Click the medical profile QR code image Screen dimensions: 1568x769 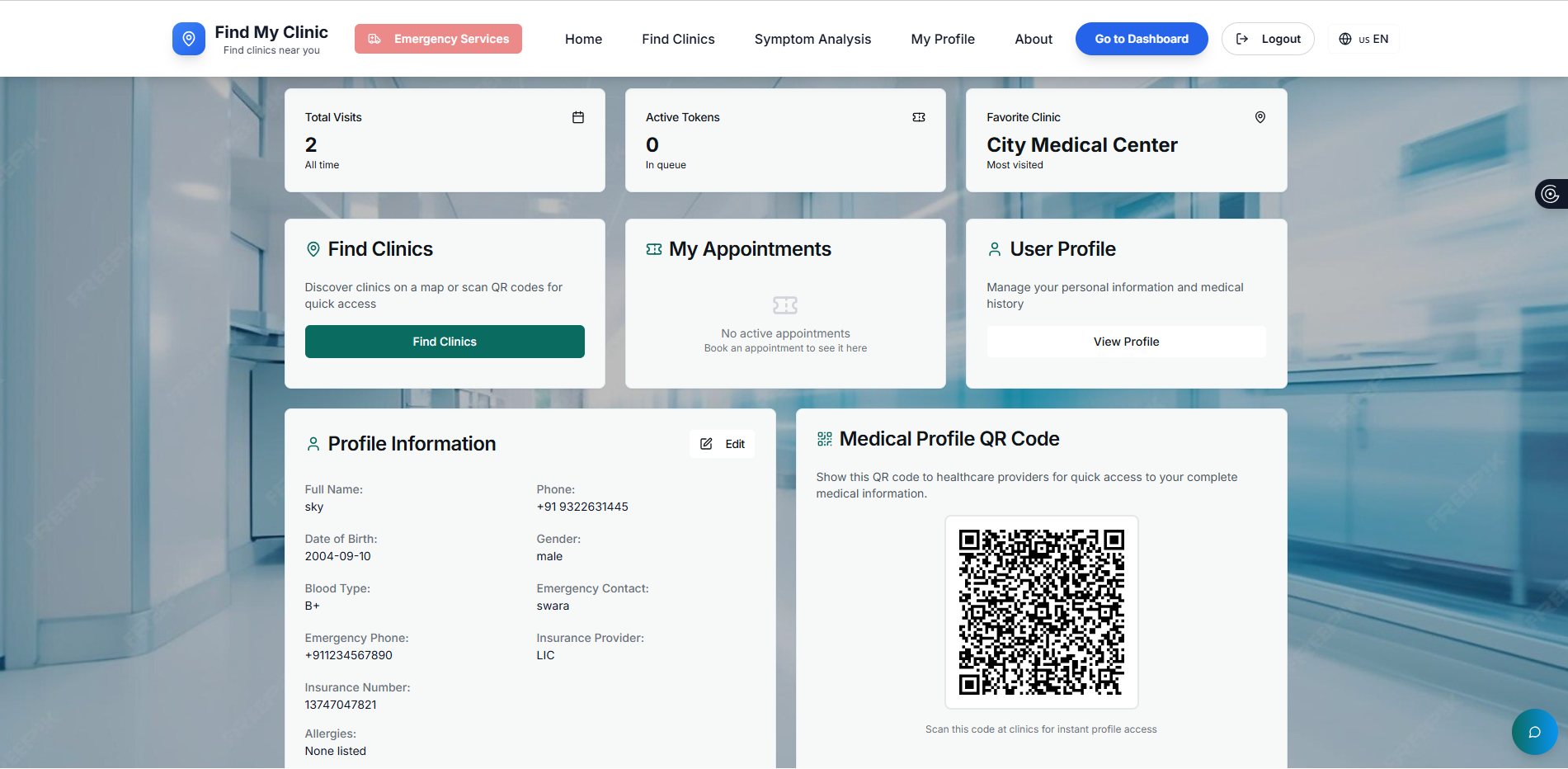point(1041,612)
